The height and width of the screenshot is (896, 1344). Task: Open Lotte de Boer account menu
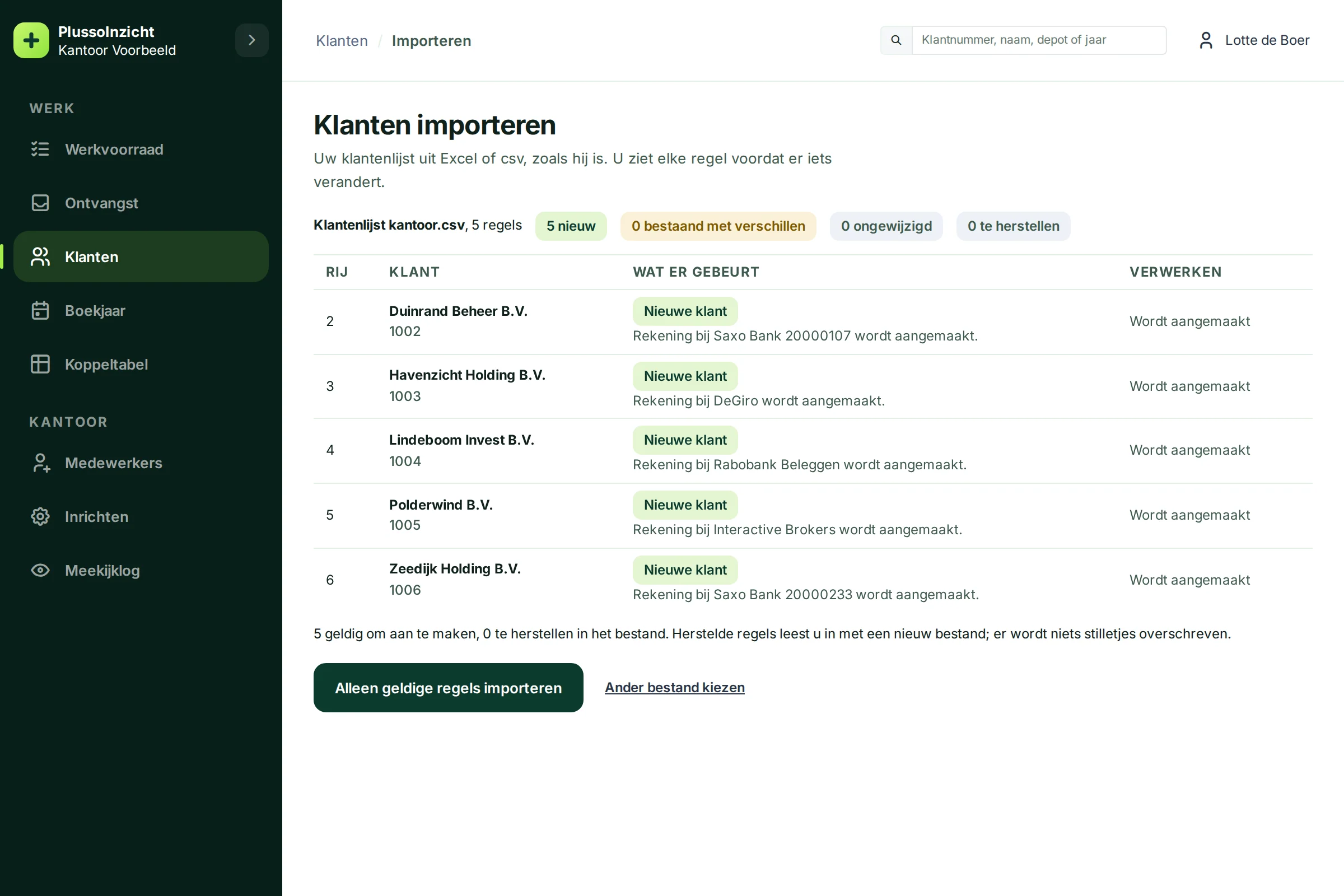pos(1254,40)
